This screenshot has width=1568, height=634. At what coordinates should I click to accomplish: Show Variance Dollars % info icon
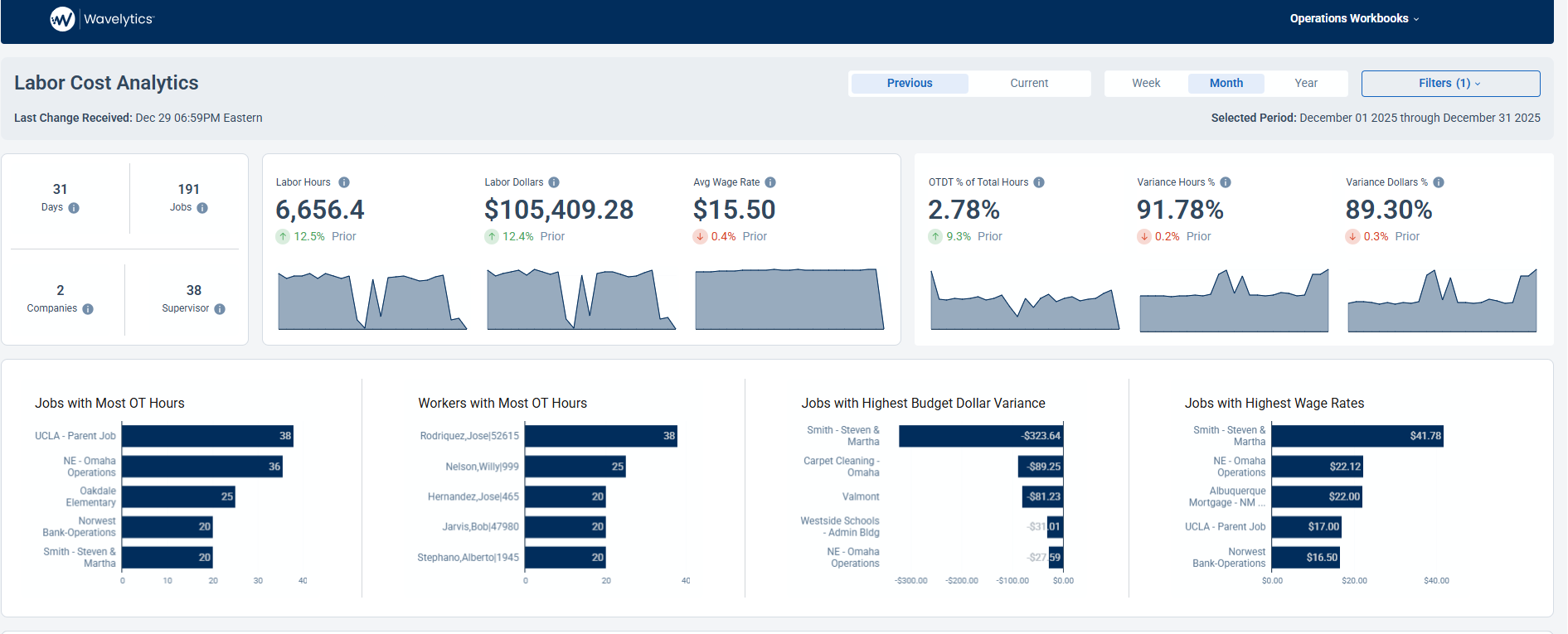pos(1439,182)
